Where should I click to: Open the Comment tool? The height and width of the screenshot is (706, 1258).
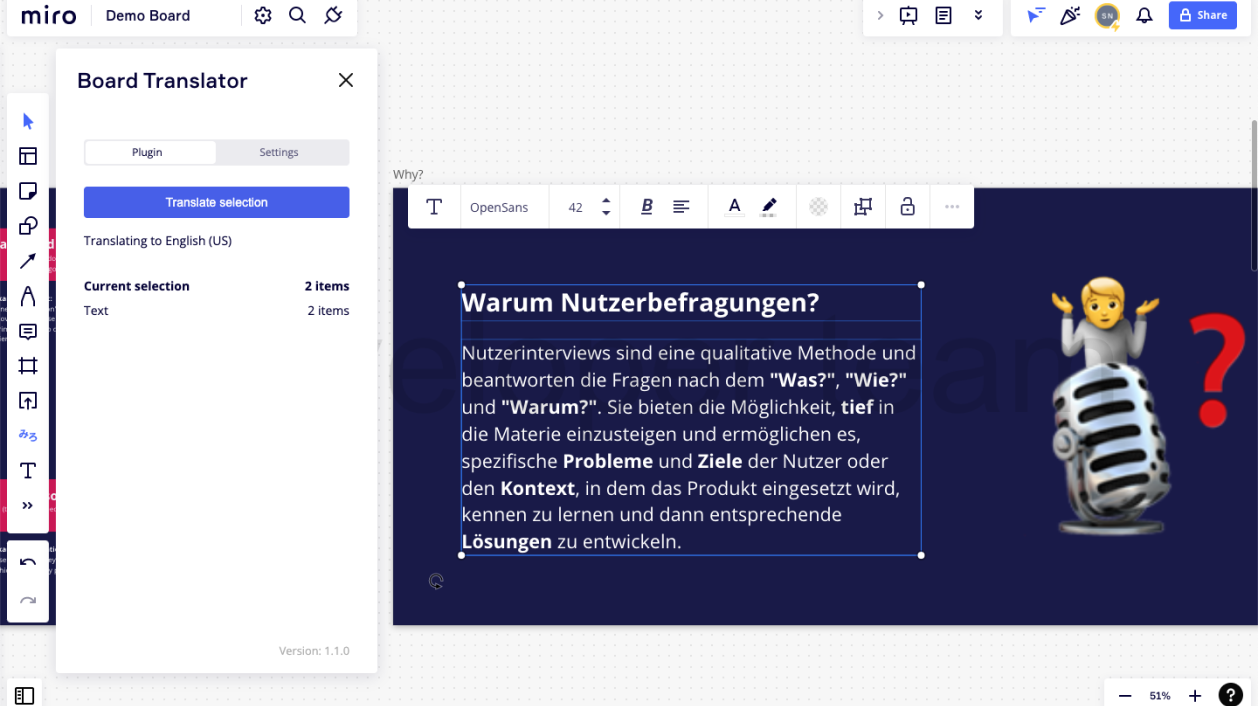[27, 330]
